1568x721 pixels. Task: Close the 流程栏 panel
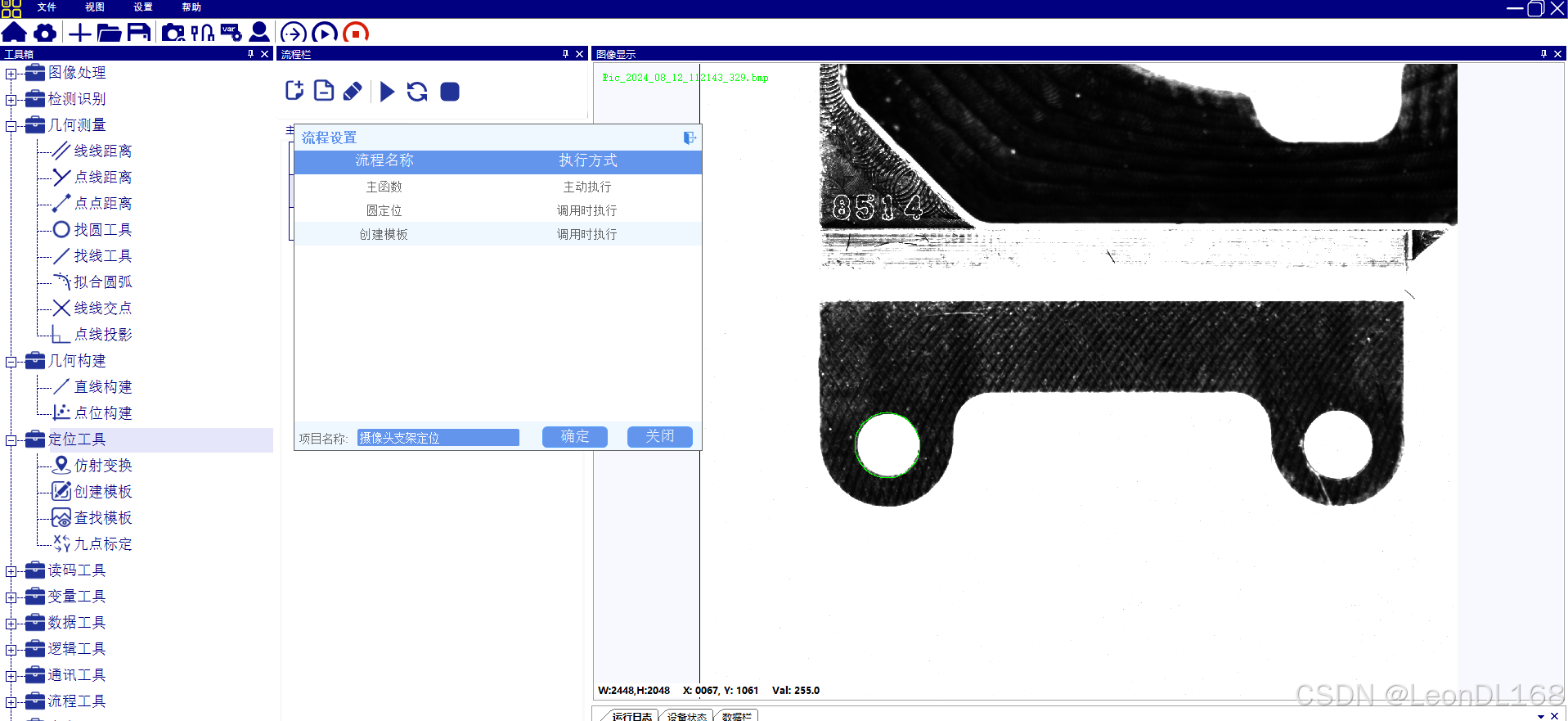coord(580,54)
